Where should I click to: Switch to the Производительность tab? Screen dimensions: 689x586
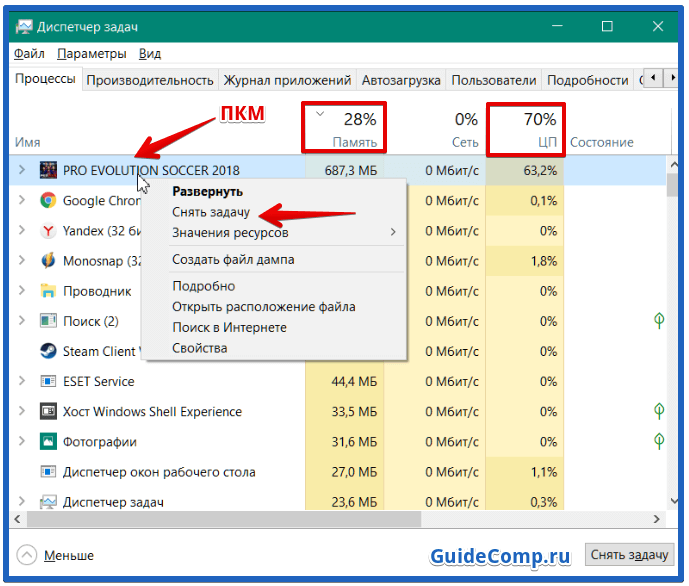150,80
